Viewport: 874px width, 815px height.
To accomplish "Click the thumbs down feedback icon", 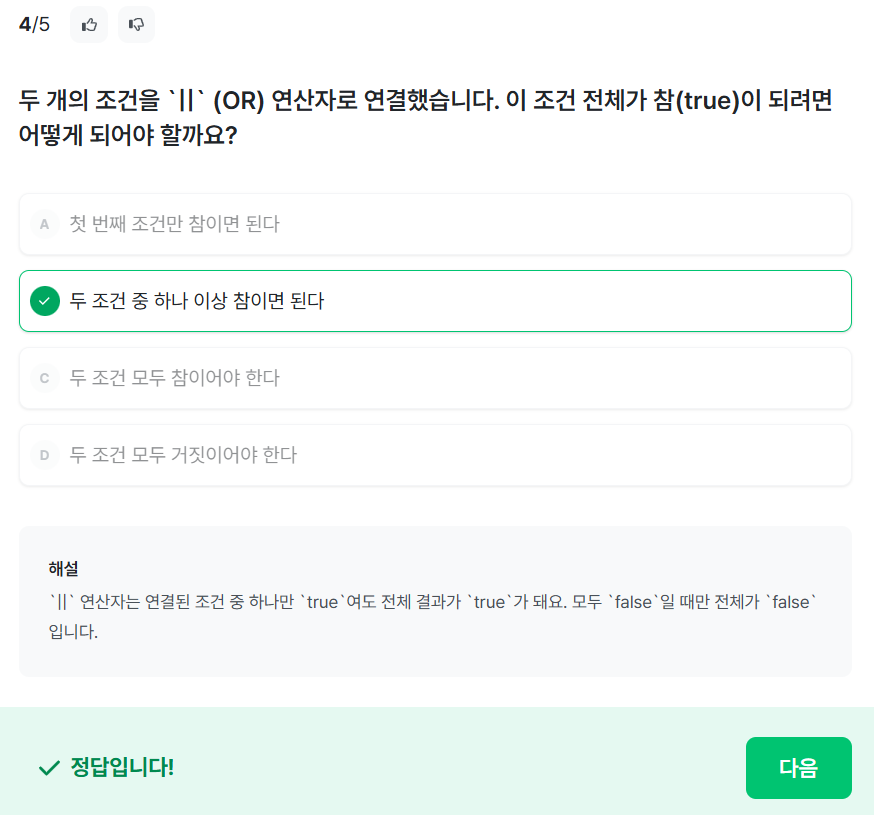I will 136,25.
